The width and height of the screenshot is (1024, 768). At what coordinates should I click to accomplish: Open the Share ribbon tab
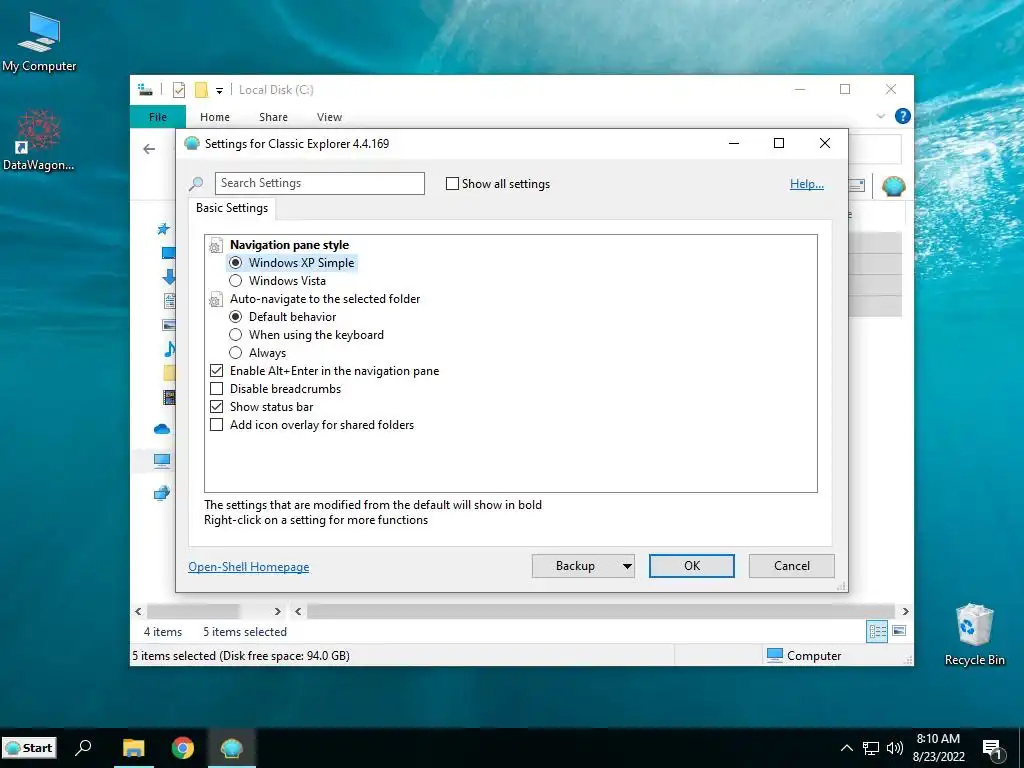(273, 117)
